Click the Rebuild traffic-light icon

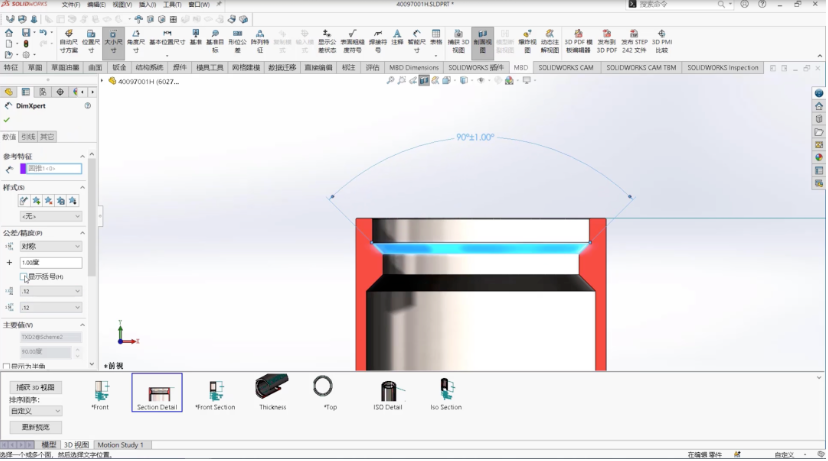click(x=26, y=44)
